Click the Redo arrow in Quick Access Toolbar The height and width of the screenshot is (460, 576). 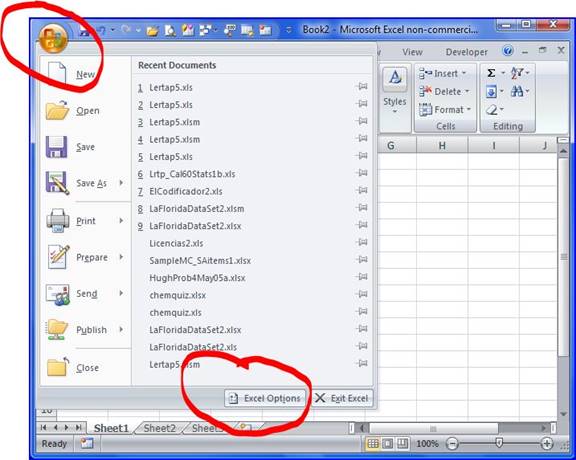tap(126, 30)
